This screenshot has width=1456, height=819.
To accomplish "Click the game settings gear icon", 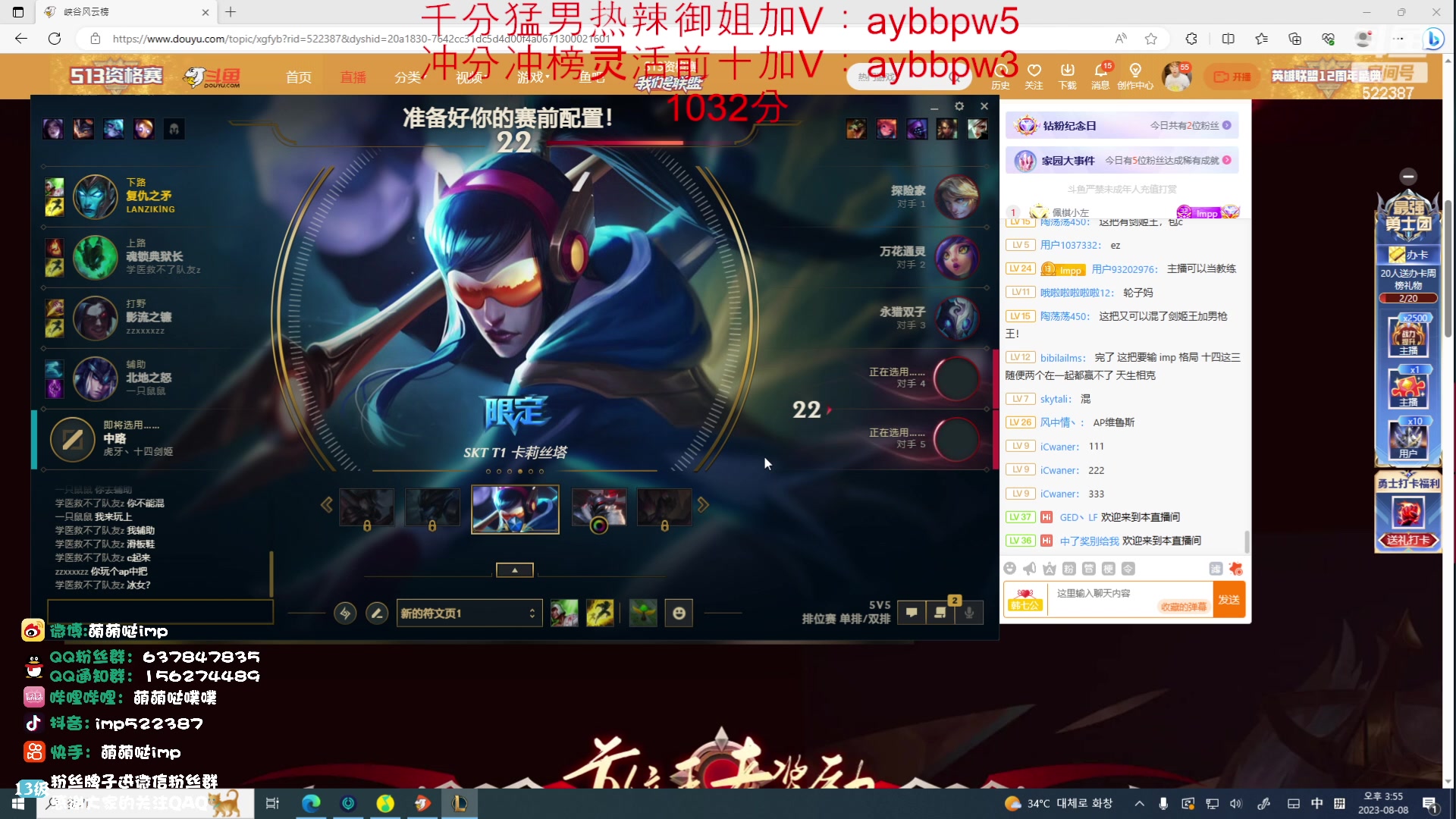I will (959, 106).
